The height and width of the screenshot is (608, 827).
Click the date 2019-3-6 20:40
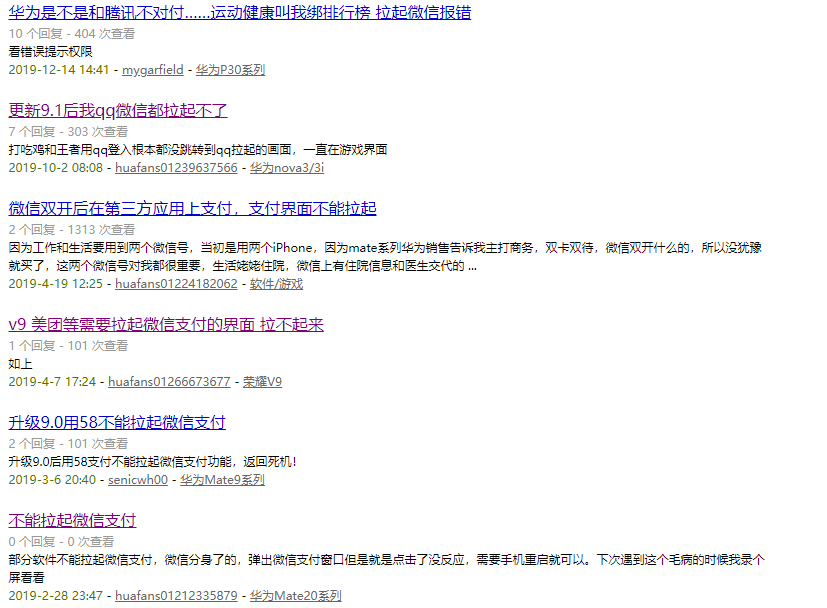(x=52, y=480)
